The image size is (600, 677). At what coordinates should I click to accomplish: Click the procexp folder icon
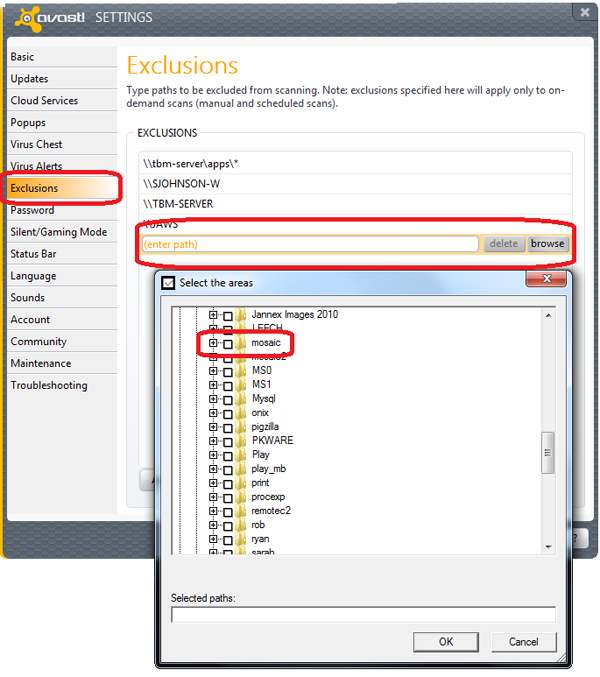tap(242, 497)
